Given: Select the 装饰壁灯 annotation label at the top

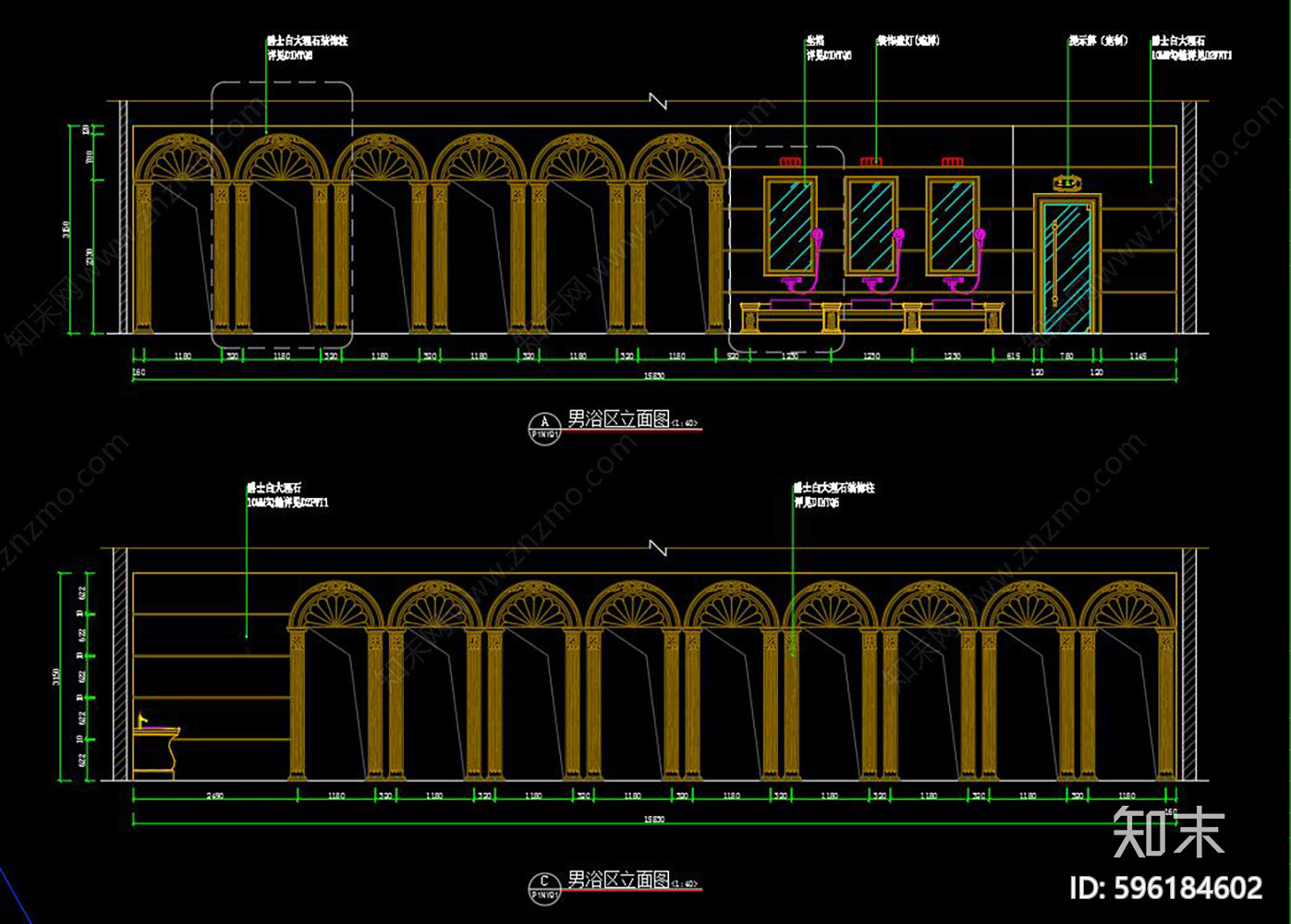Looking at the screenshot, I should [x=907, y=41].
